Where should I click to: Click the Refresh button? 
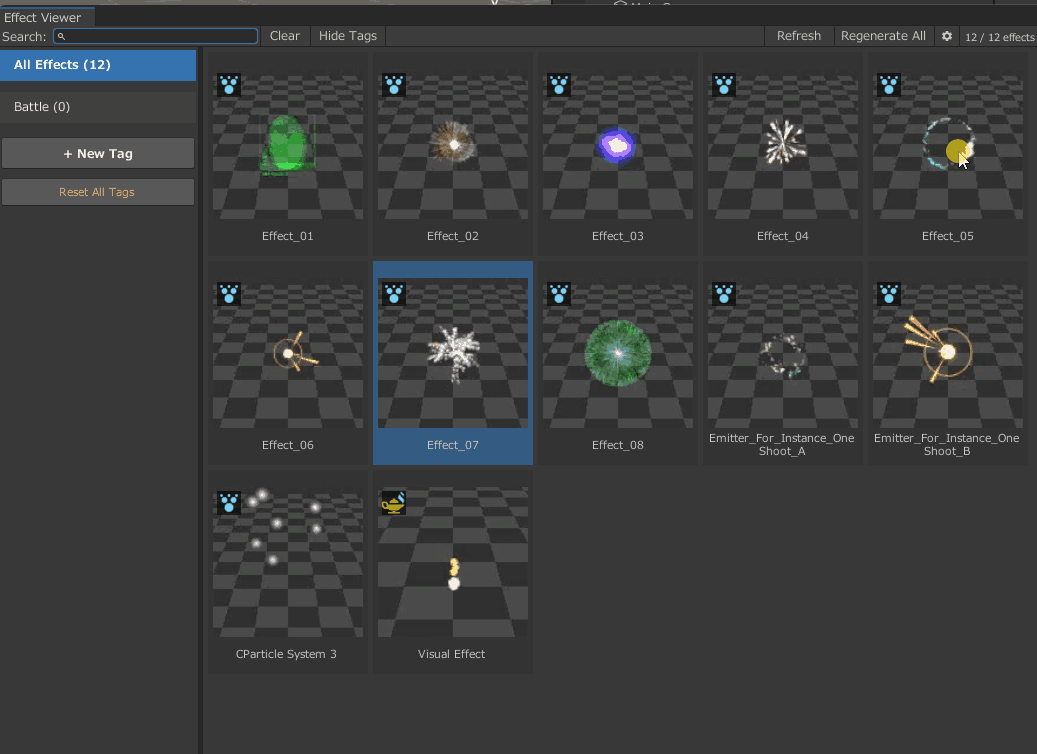point(798,36)
